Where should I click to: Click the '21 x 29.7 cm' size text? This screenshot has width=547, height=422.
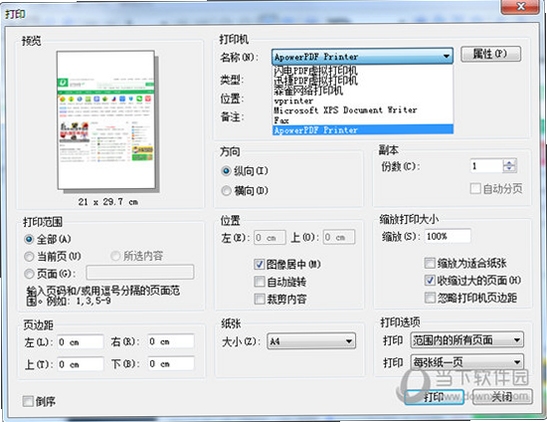tap(108, 202)
